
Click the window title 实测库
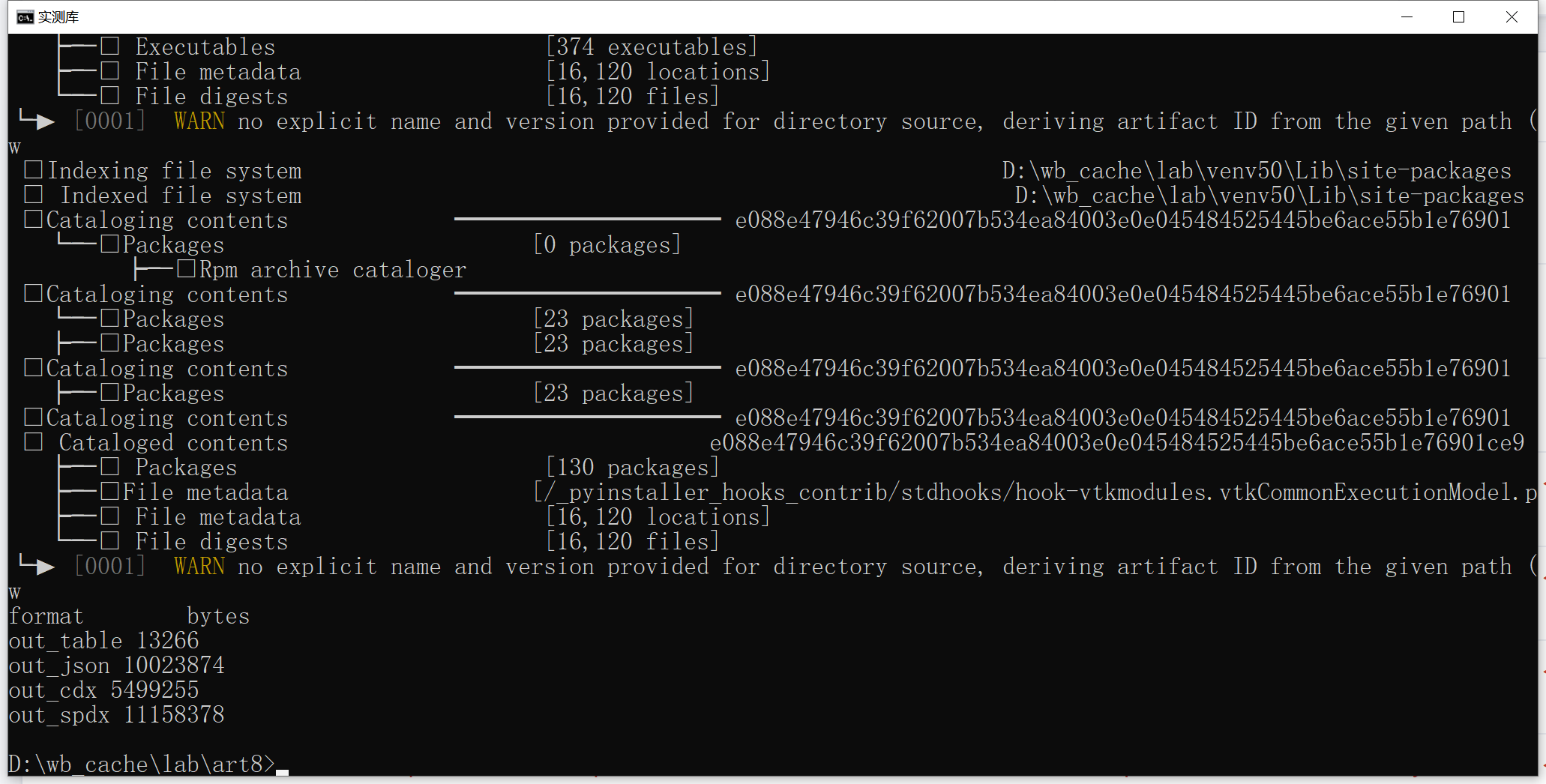pyautogui.click(x=58, y=16)
